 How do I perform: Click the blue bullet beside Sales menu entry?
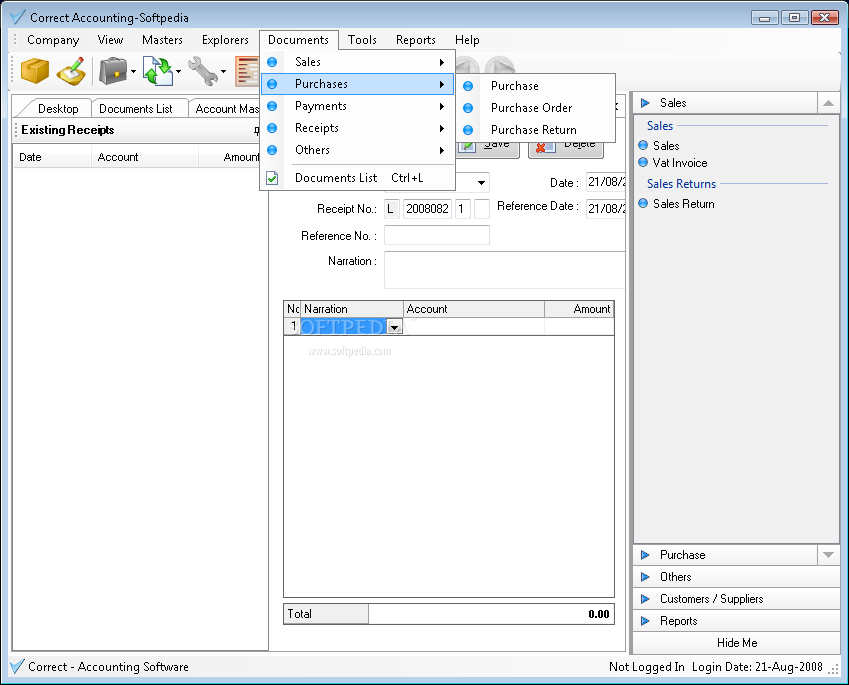point(272,62)
